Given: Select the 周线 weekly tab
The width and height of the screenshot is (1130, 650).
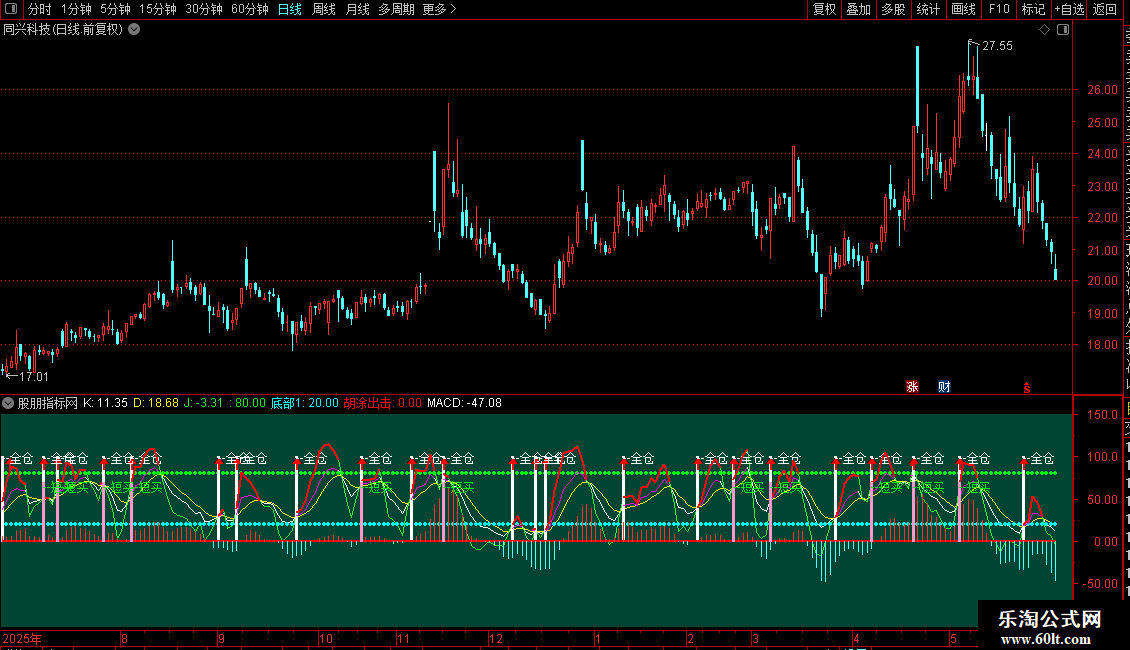Looking at the screenshot, I should (324, 9).
